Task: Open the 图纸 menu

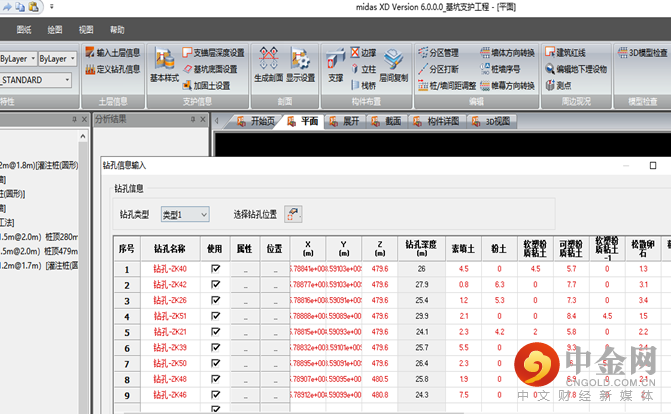Action: tap(24, 30)
